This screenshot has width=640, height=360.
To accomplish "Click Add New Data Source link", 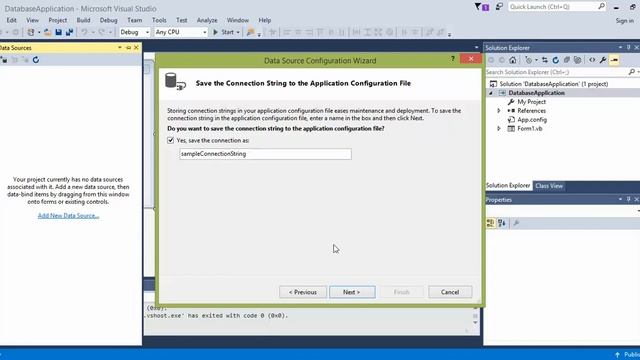I will (68, 216).
